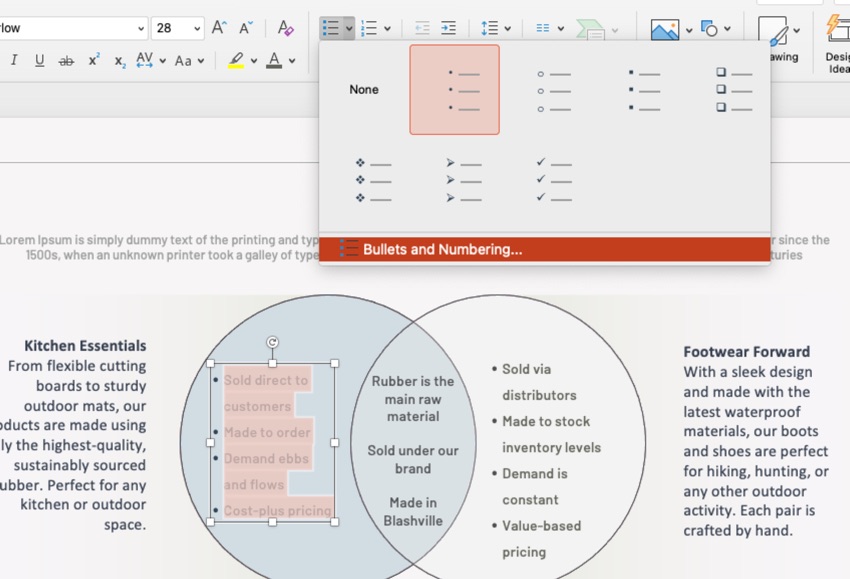Open the font size dropdown
Viewport: 850px width, 579px height.
click(x=195, y=27)
